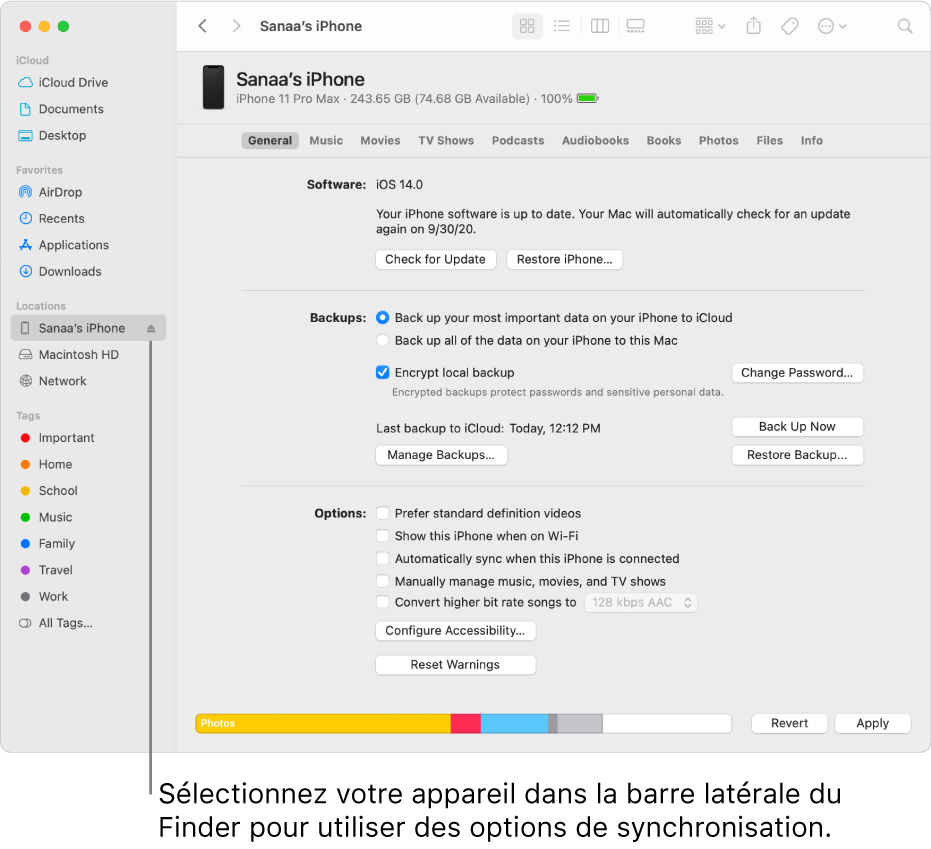
Task: Open the 128 kbps AAC dropdown
Action: [x=641, y=603]
